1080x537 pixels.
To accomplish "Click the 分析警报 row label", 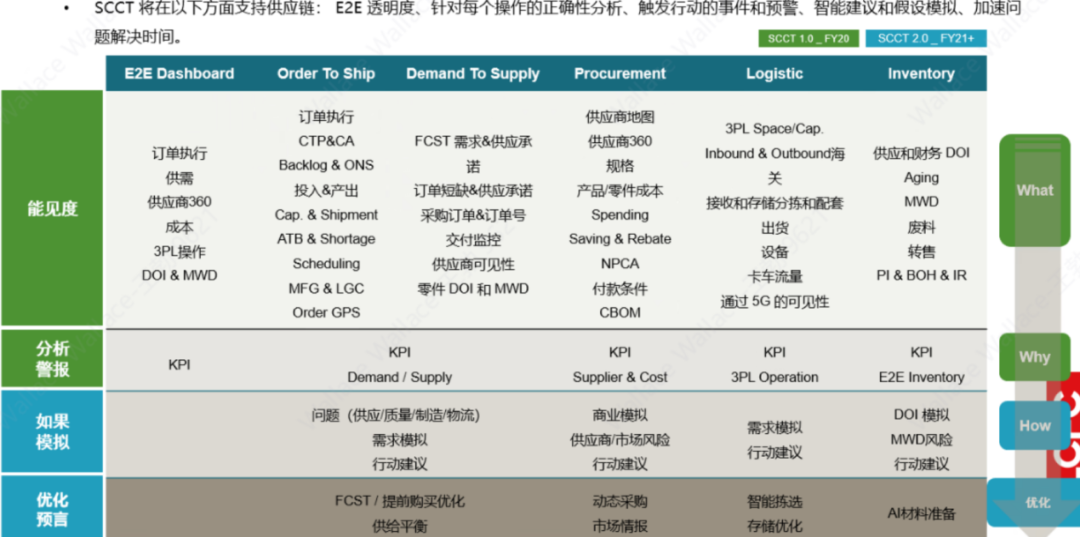I will tap(52, 359).
